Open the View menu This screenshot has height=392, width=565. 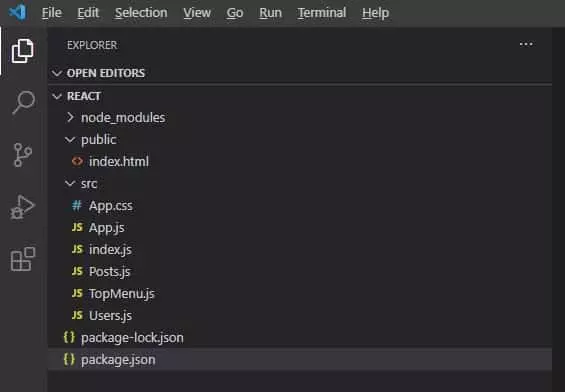[x=197, y=13]
